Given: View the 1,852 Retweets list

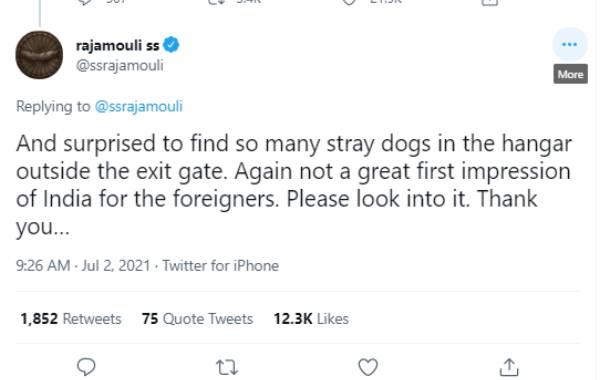Looking at the screenshot, I should point(71,319).
